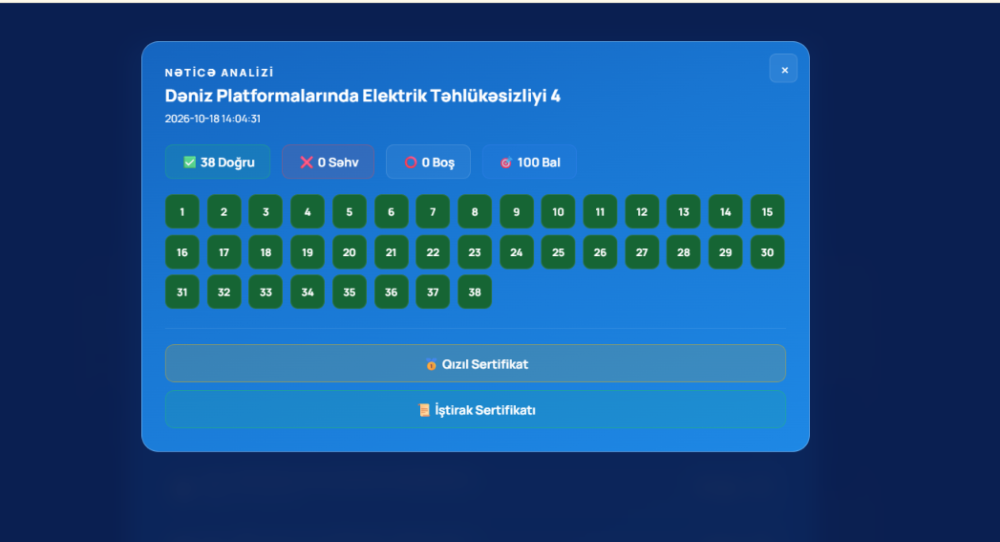The height and width of the screenshot is (542, 1000).
Task: View question 28 answer
Action: 684,253
